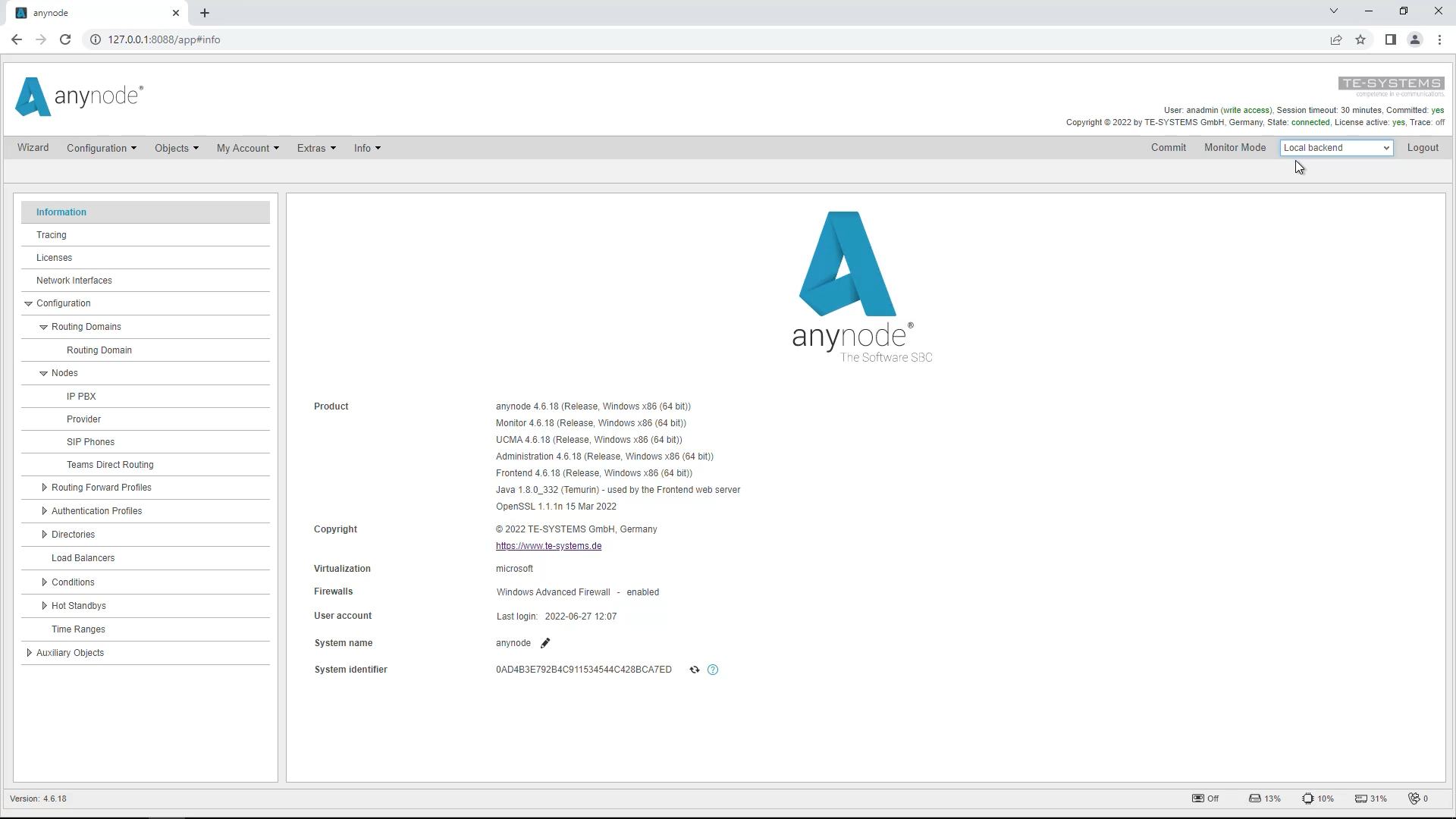1456x819 pixels.
Task: Expand Authentication Profiles
Action: click(x=44, y=511)
